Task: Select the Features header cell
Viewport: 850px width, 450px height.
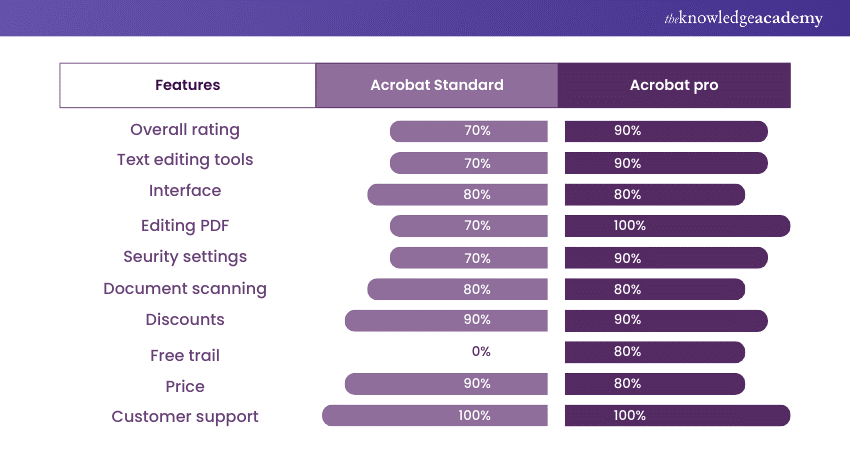Action: pyautogui.click(x=187, y=85)
